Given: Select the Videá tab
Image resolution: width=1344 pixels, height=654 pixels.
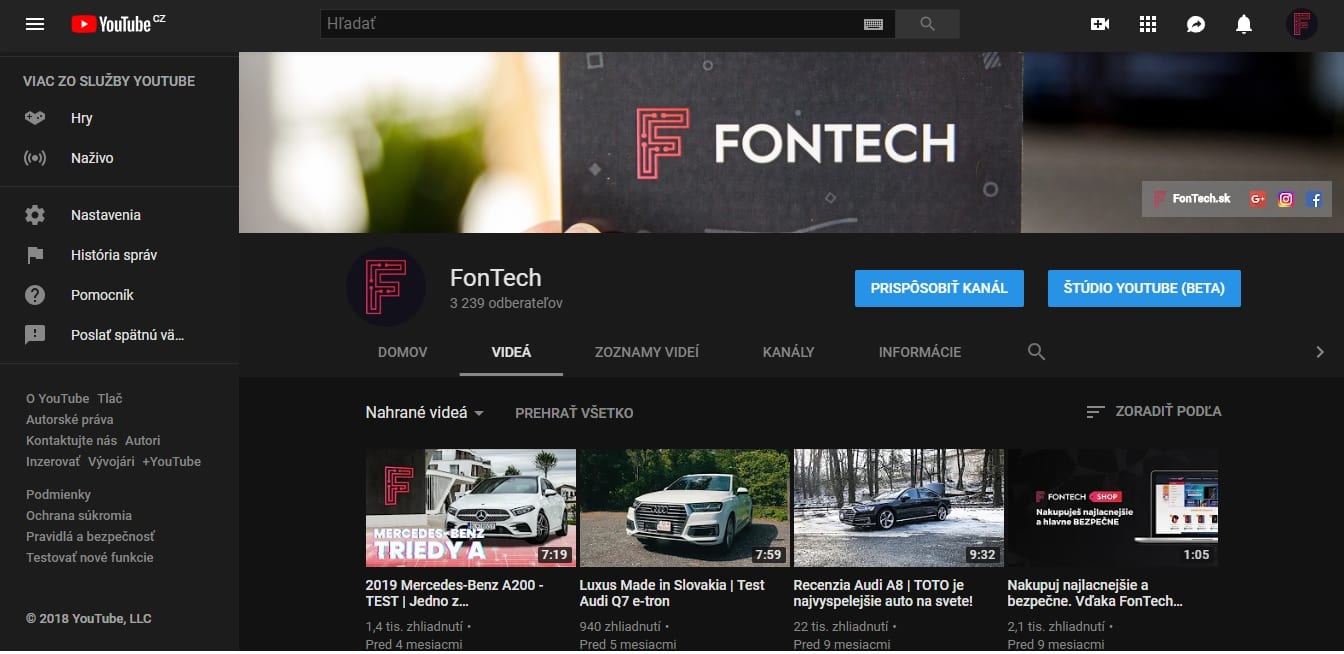Looking at the screenshot, I should coord(512,352).
